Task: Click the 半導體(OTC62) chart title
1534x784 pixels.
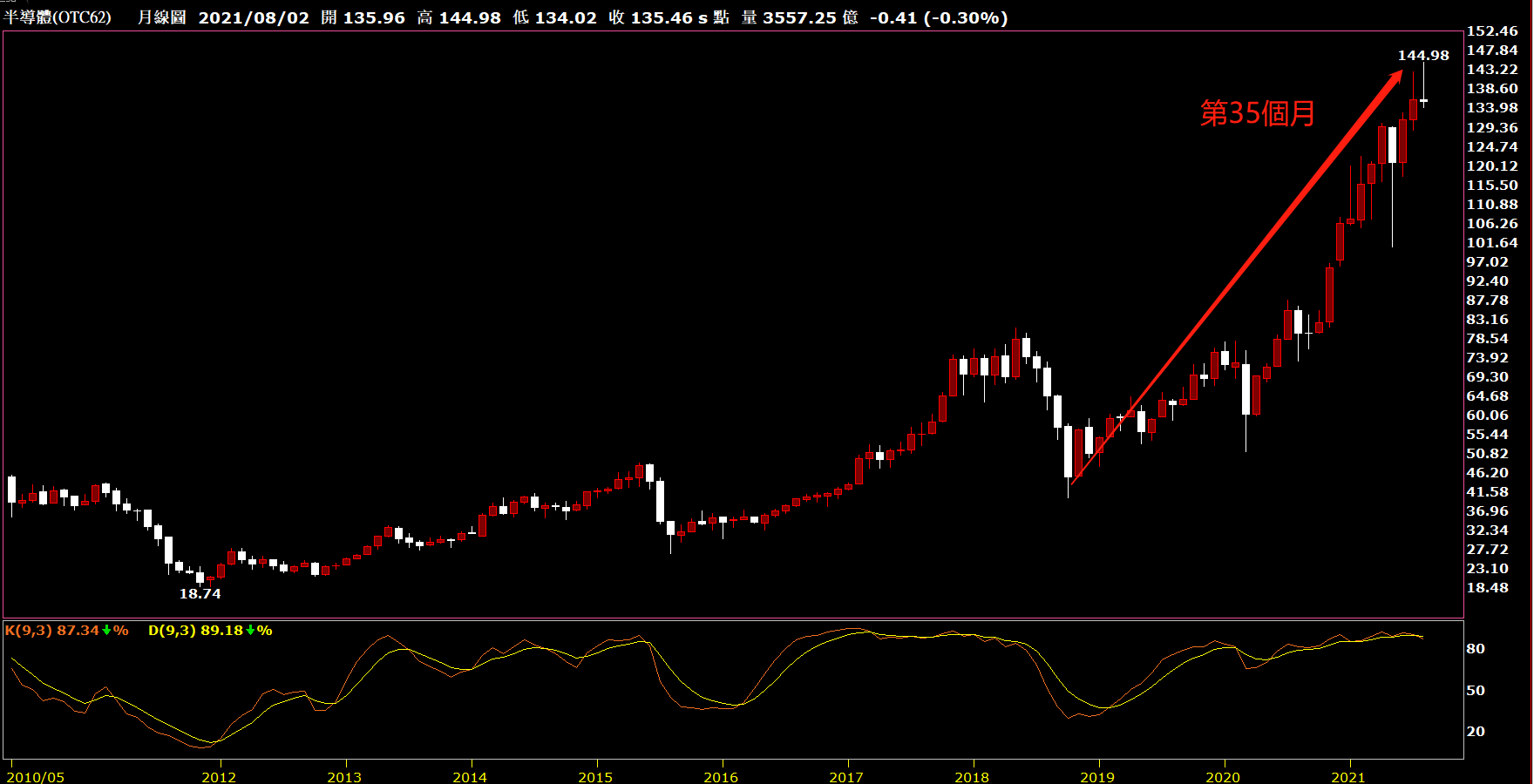Action: pyautogui.click(x=58, y=17)
